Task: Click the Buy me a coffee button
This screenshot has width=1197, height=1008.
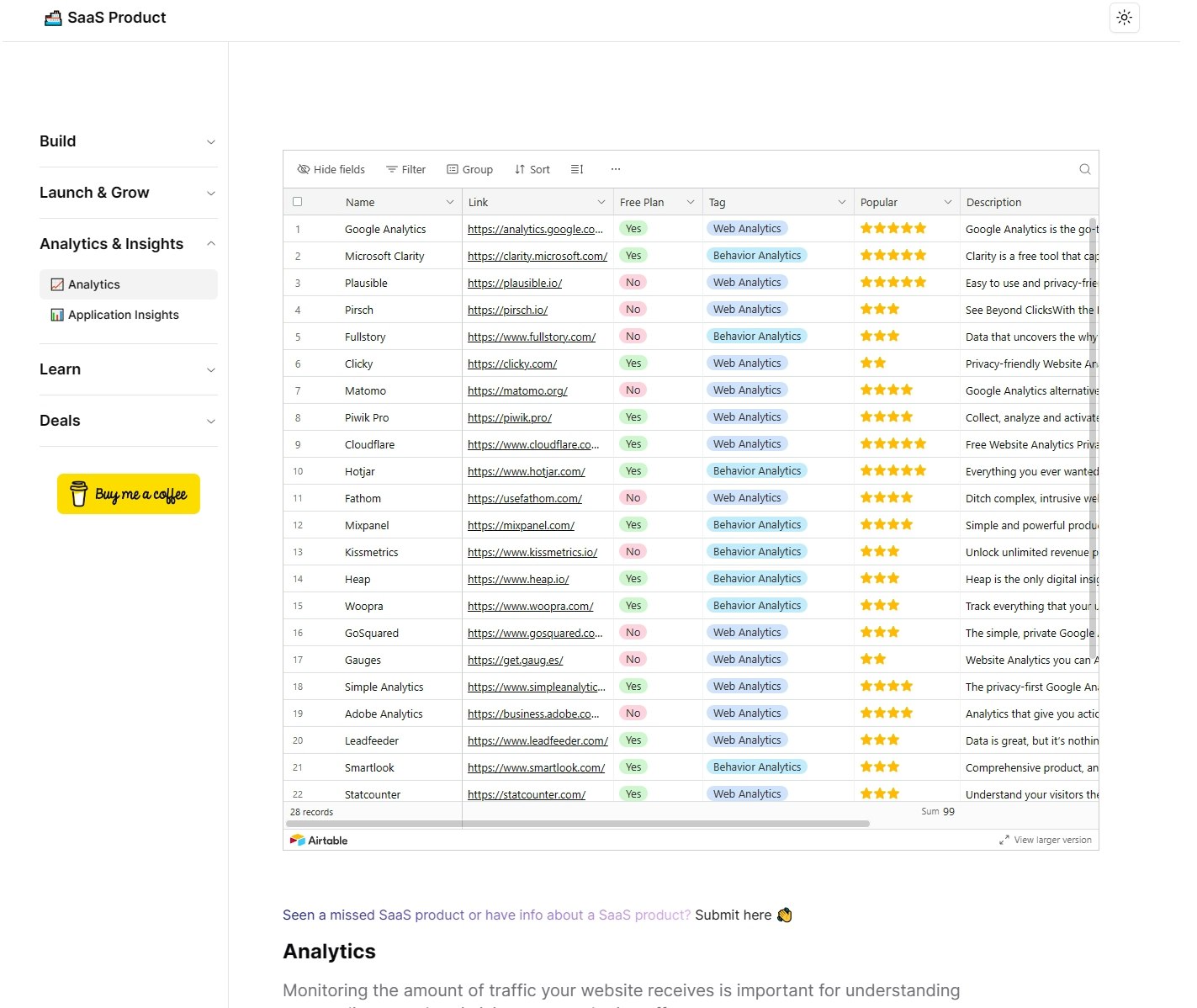Action: 129,494
